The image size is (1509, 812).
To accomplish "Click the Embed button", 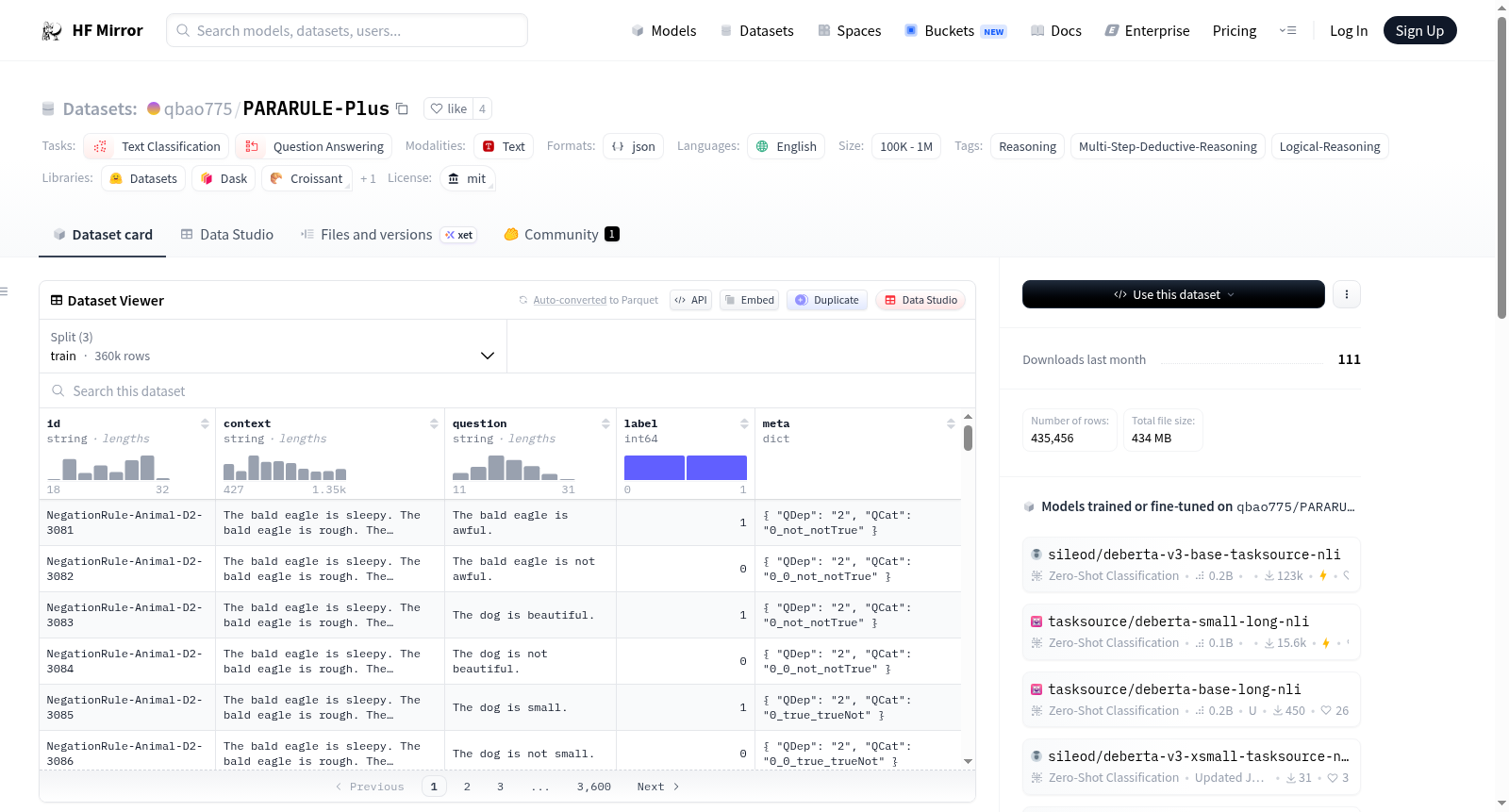I will click(749, 300).
